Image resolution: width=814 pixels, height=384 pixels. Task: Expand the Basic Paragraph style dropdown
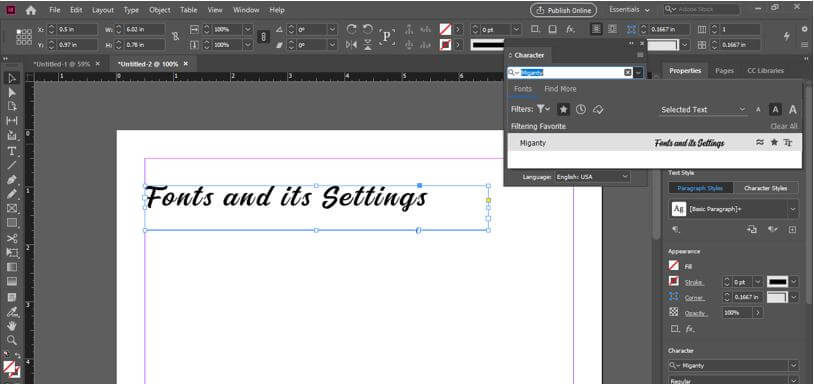coord(793,209)
